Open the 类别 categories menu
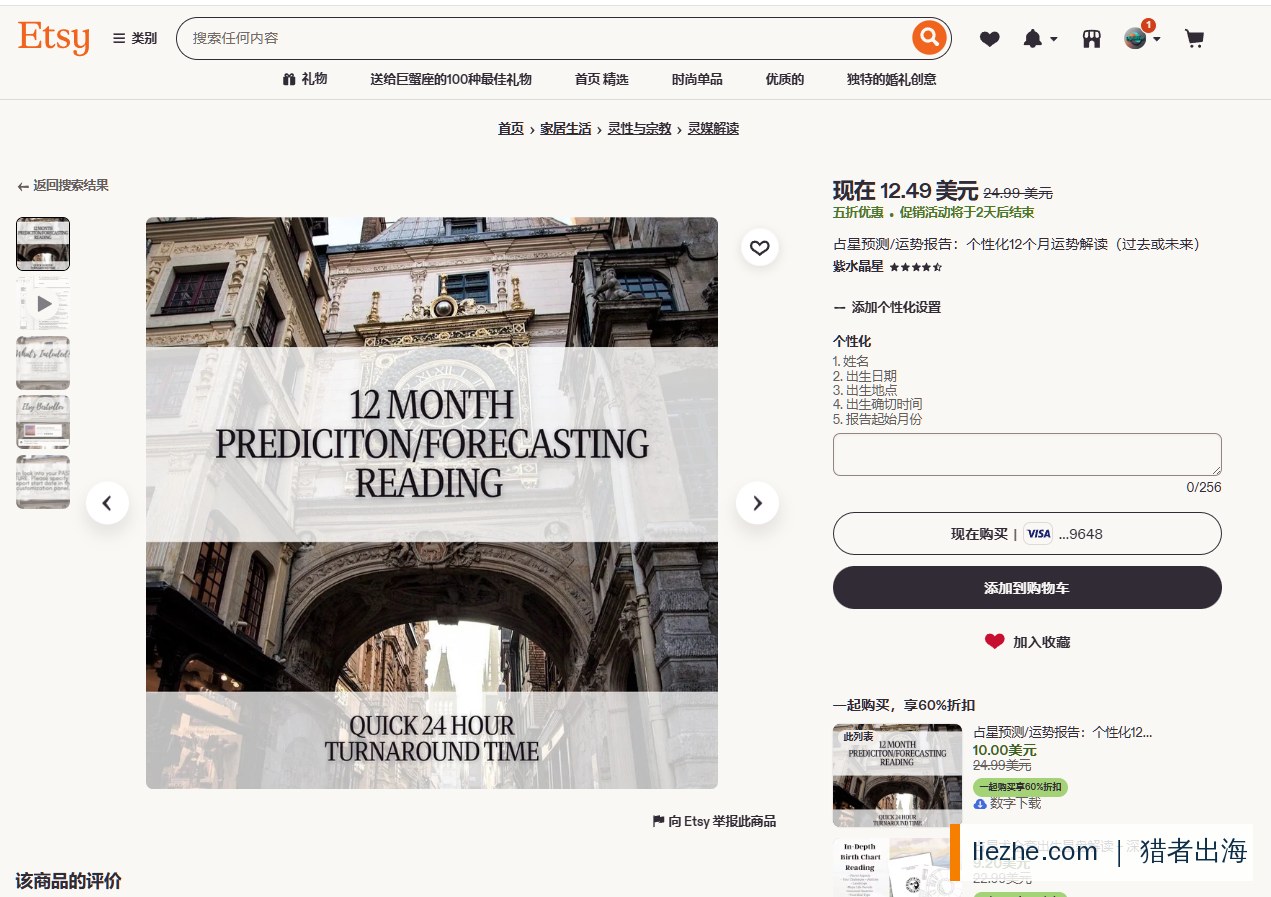Image resolution: width=1271 pixels, height=897 pixels. (x=135, y=38)
